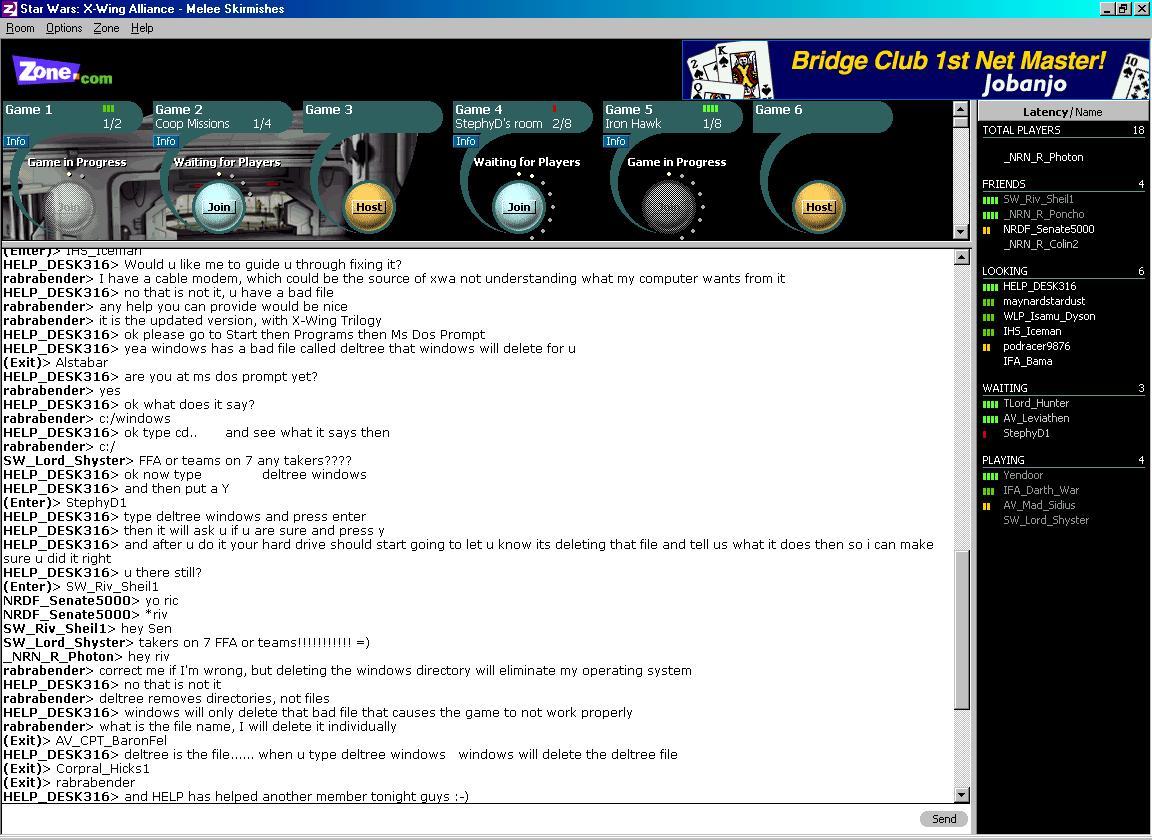Click the LOOKING section header
Viewport: 1152px width, 840px height.
click(1063, 271)
